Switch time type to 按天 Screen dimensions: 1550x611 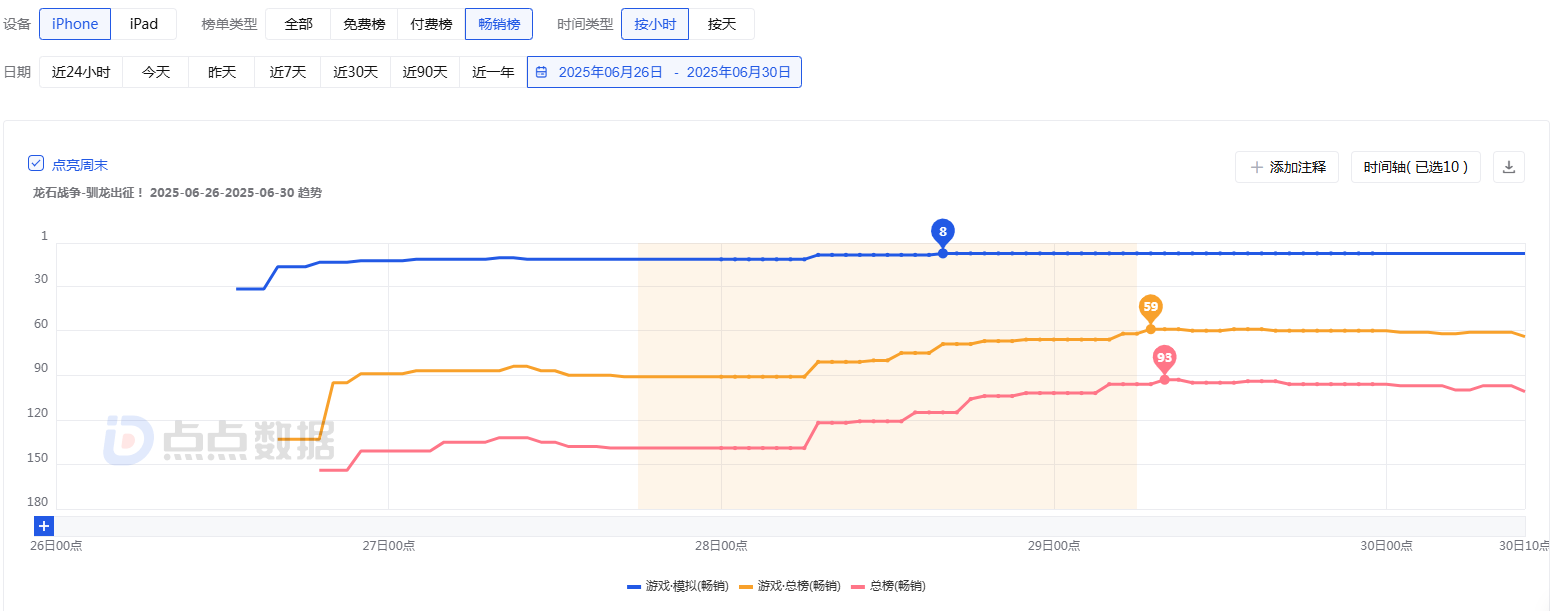(721, 24)
